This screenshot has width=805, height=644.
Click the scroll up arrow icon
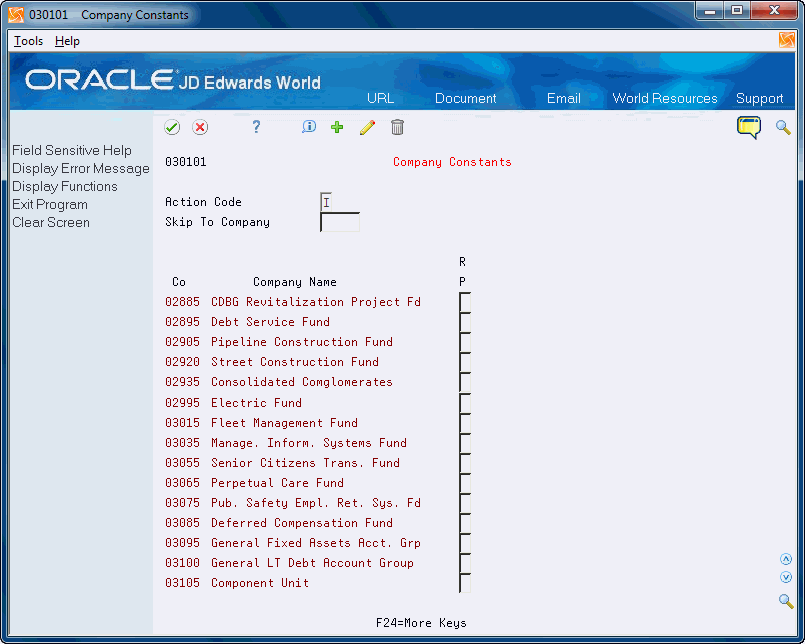[x=786, y=559]
